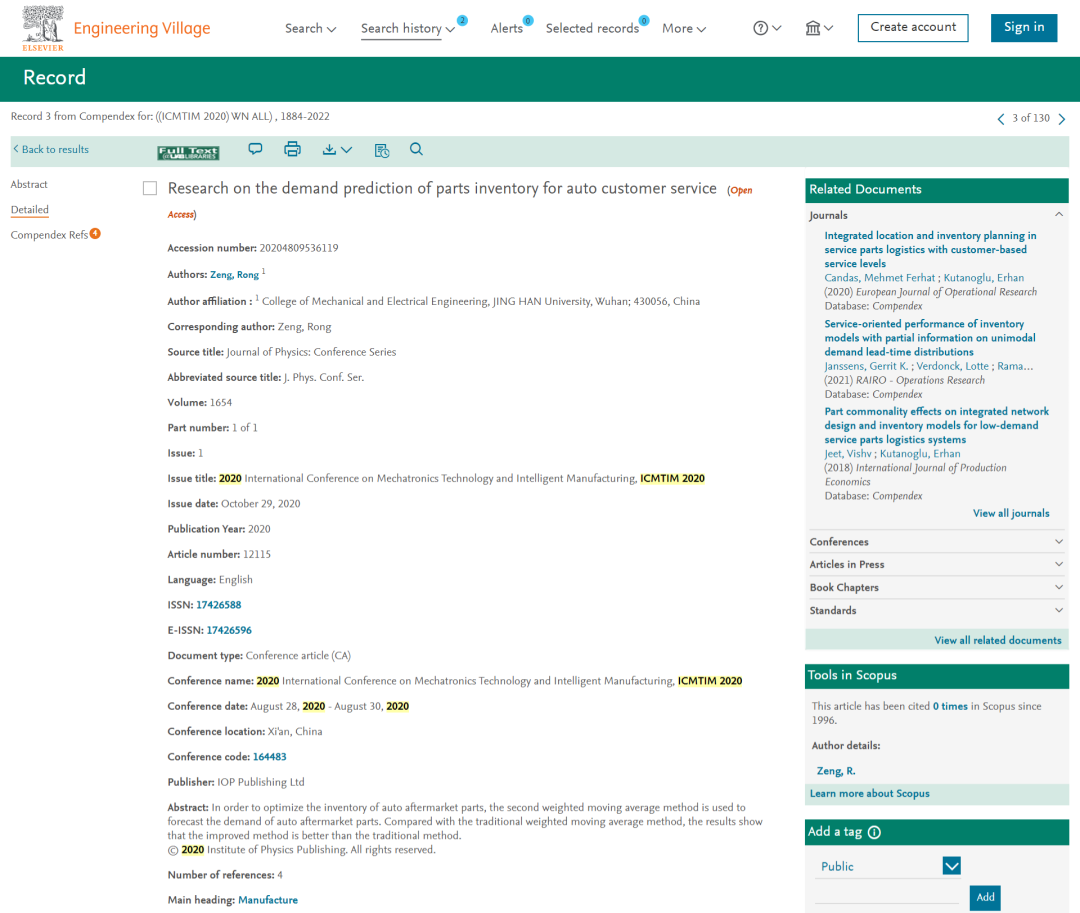This screenshot has height=913, width=1080.
Task: Click the tag name input field
Action: [886, 896]
